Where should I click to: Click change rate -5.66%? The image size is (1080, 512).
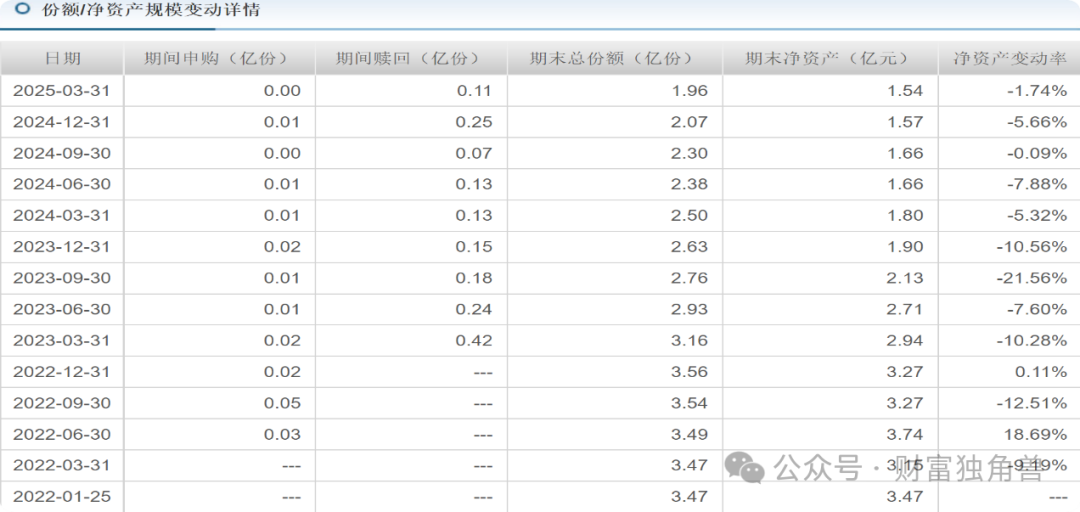click(1037, 122)
